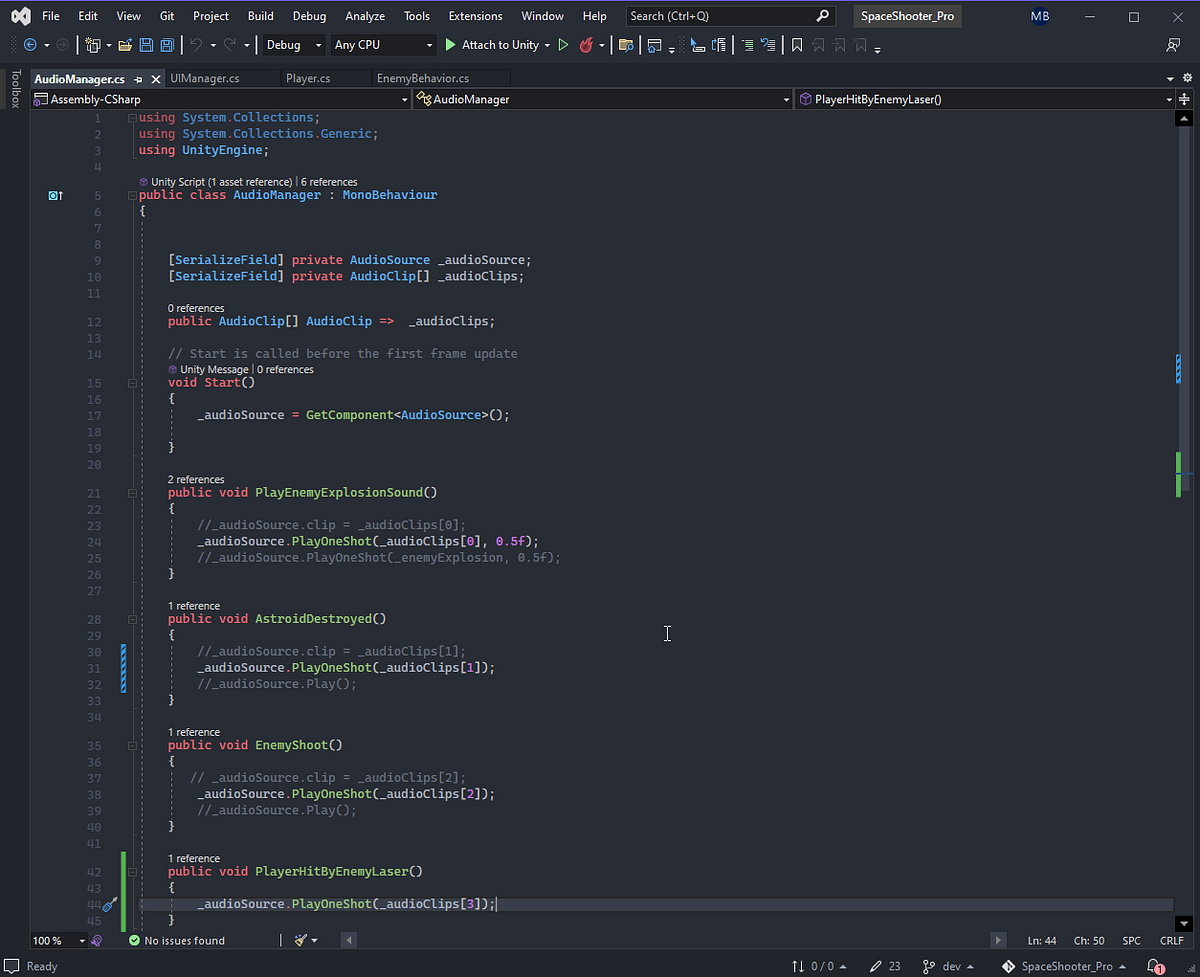Collapse the Start method region

click(x=132, y=383)
